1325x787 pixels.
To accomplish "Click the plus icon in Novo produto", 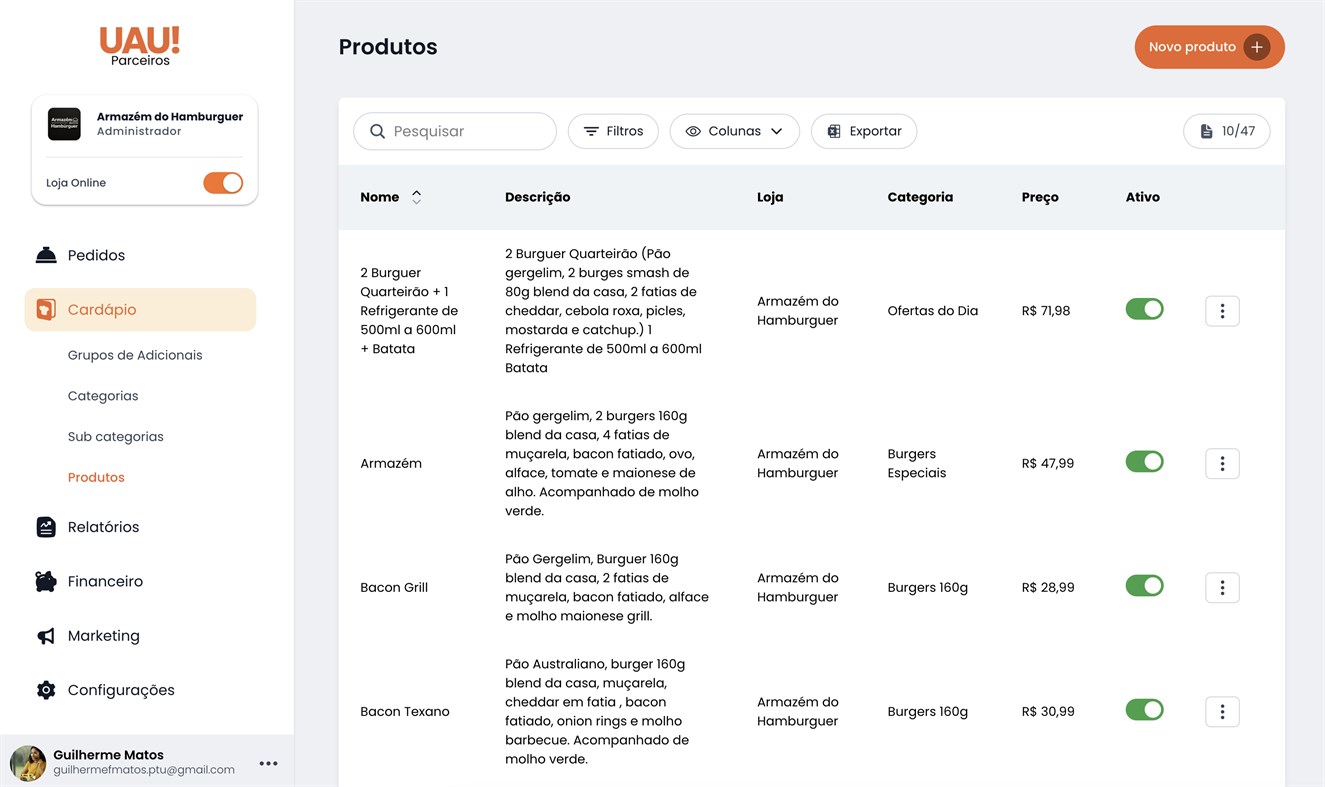I will (1257, 47).
